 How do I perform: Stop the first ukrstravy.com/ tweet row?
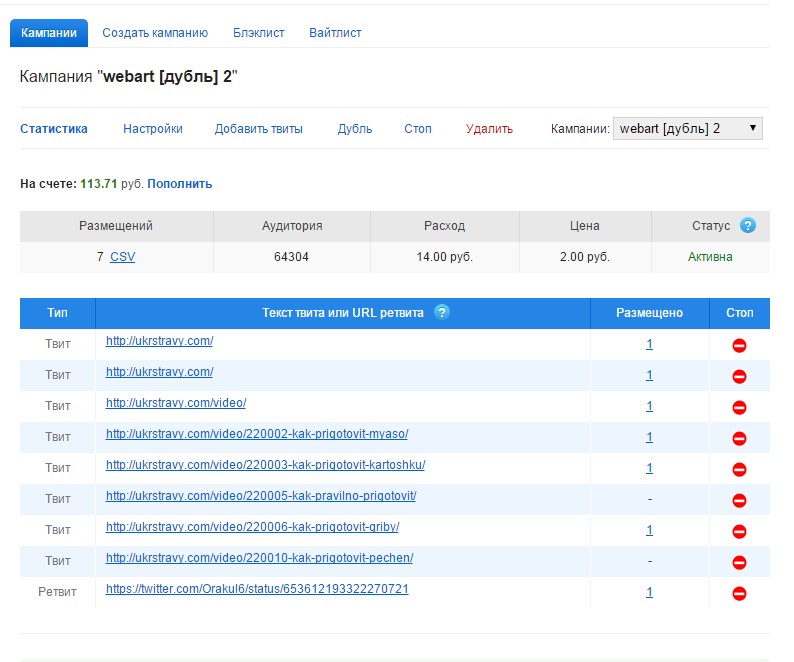click(x=739, y=345)
